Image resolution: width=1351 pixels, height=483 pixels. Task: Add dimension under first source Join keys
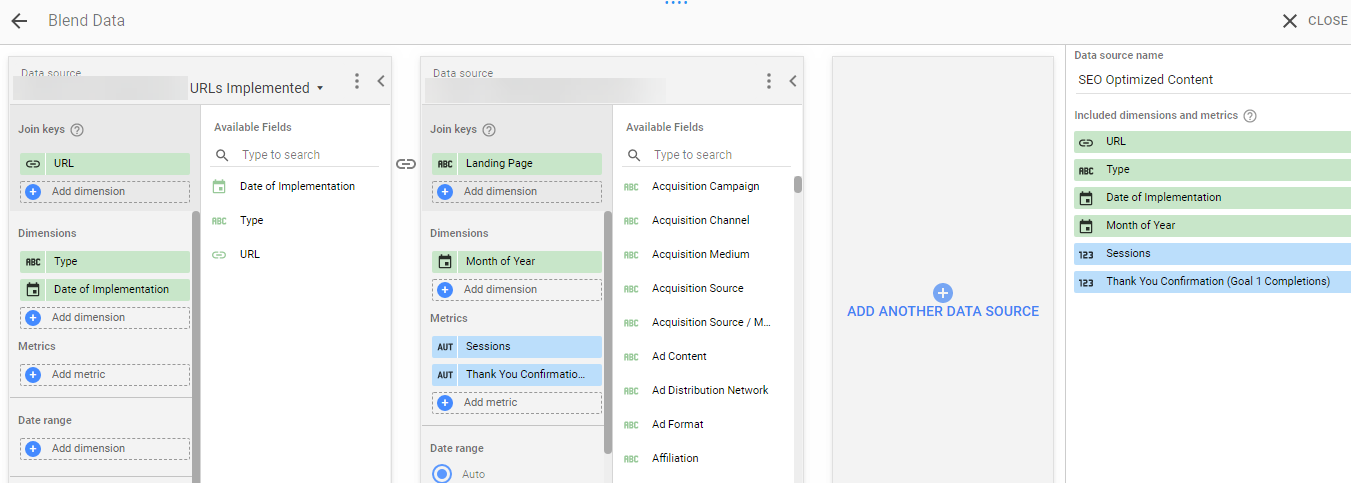(x=105, y=192)
